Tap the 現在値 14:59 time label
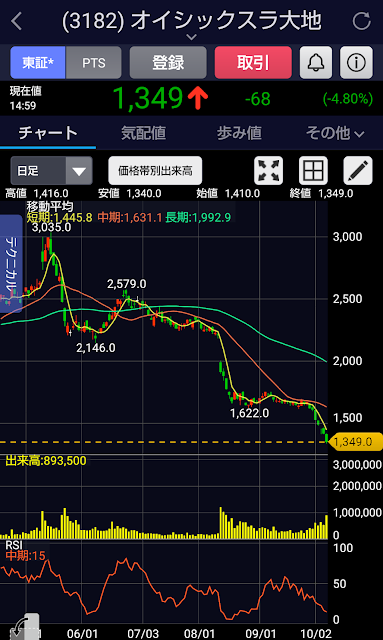Screen dimensions: 383x640 (x=25, y=98)
